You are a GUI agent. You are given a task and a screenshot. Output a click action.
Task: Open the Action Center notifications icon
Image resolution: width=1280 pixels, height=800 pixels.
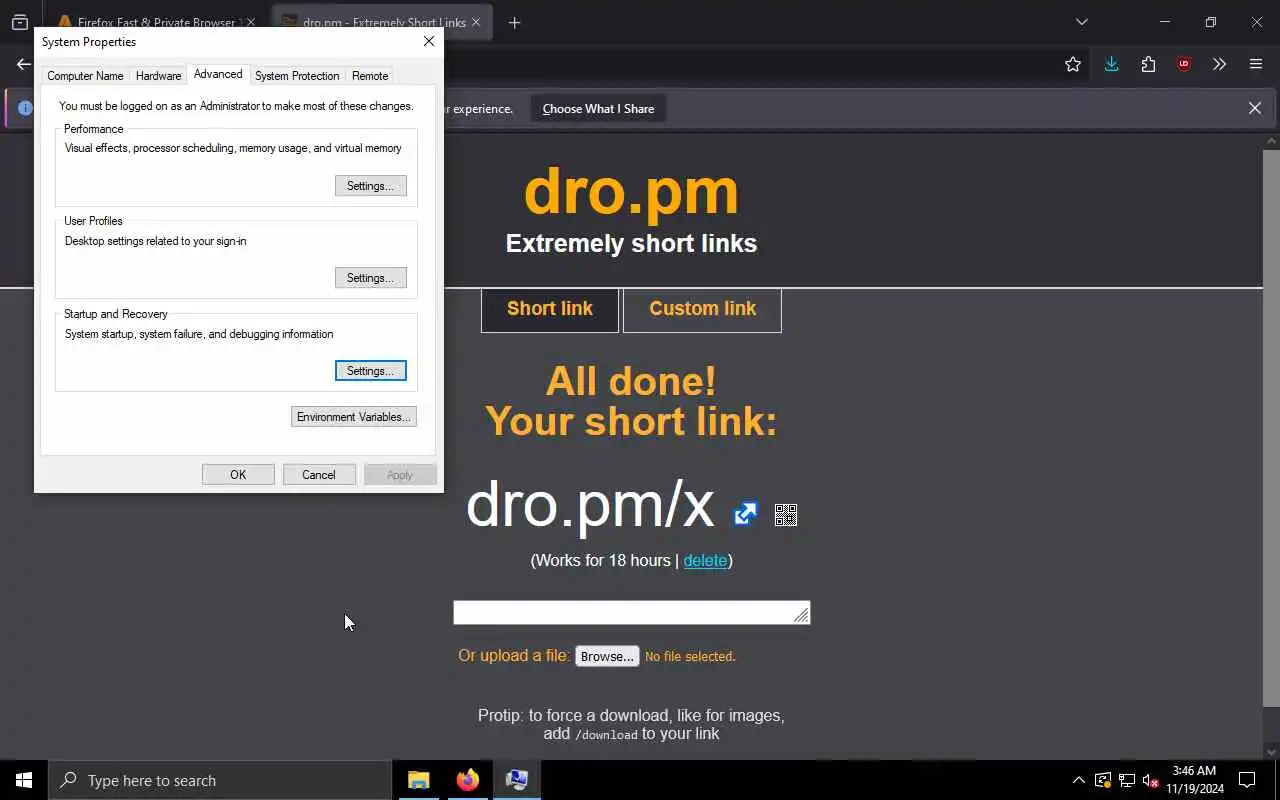1247,780
